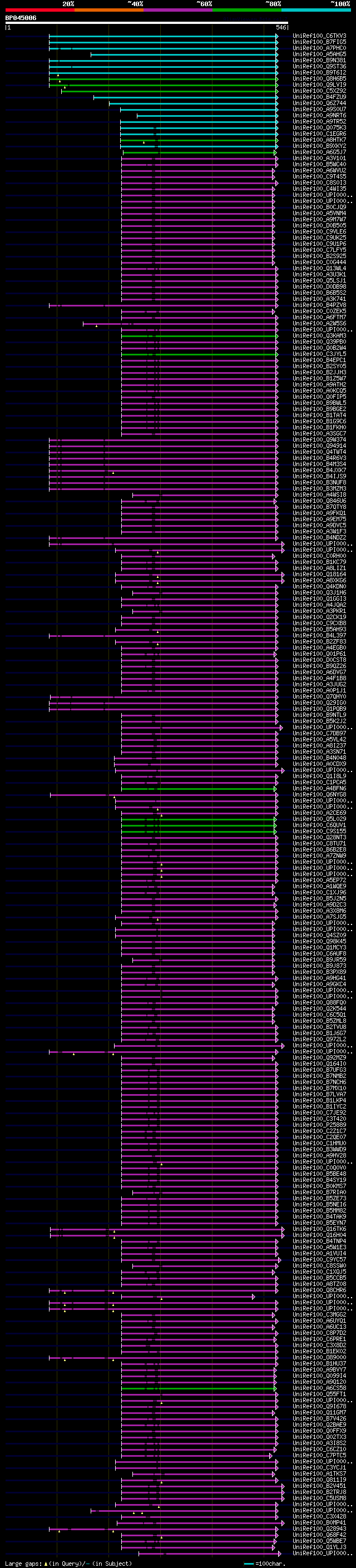The width and height of the screenshot is (356, 1568).
Task: Select the UniRef100_C3MGG2 label
Action: click(319, 1314)
